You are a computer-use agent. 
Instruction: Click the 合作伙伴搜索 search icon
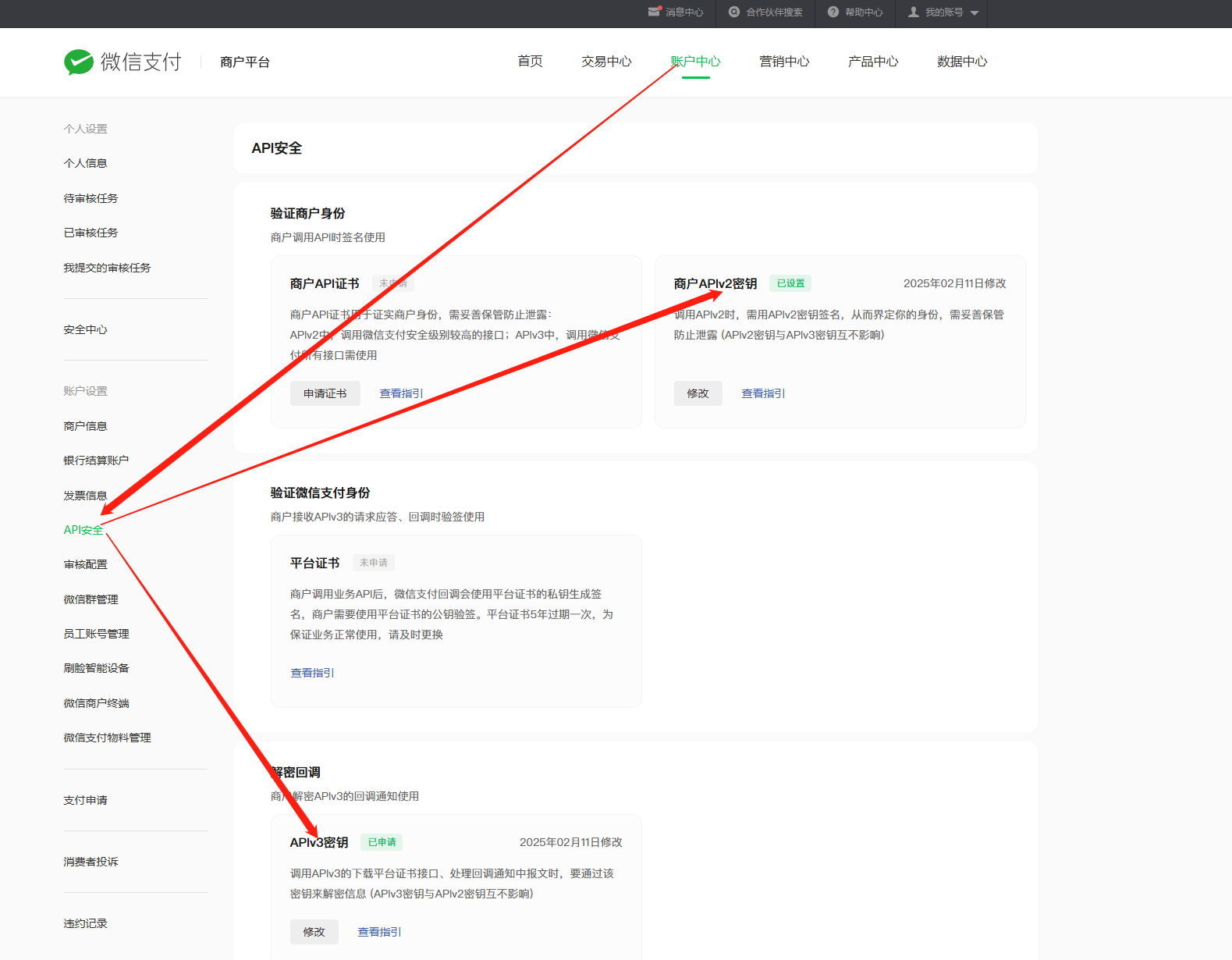point(734,12)
